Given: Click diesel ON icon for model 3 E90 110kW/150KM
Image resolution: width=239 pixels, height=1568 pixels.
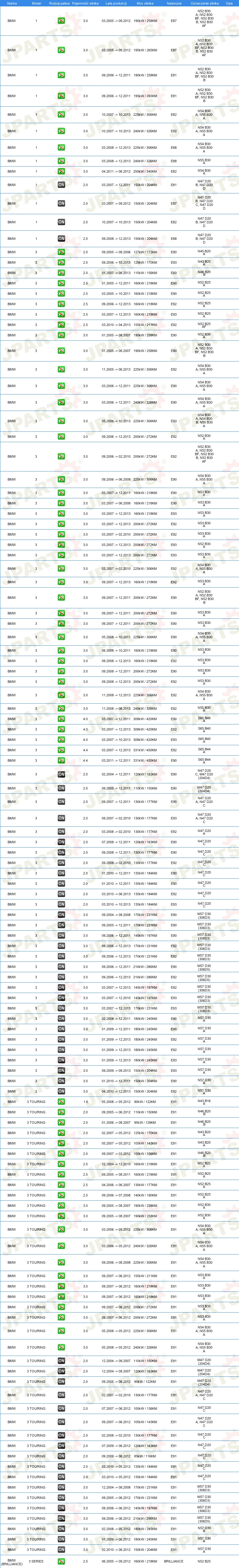Looking at the screenshot, I should pyautogui.click(x=61, y=788).
